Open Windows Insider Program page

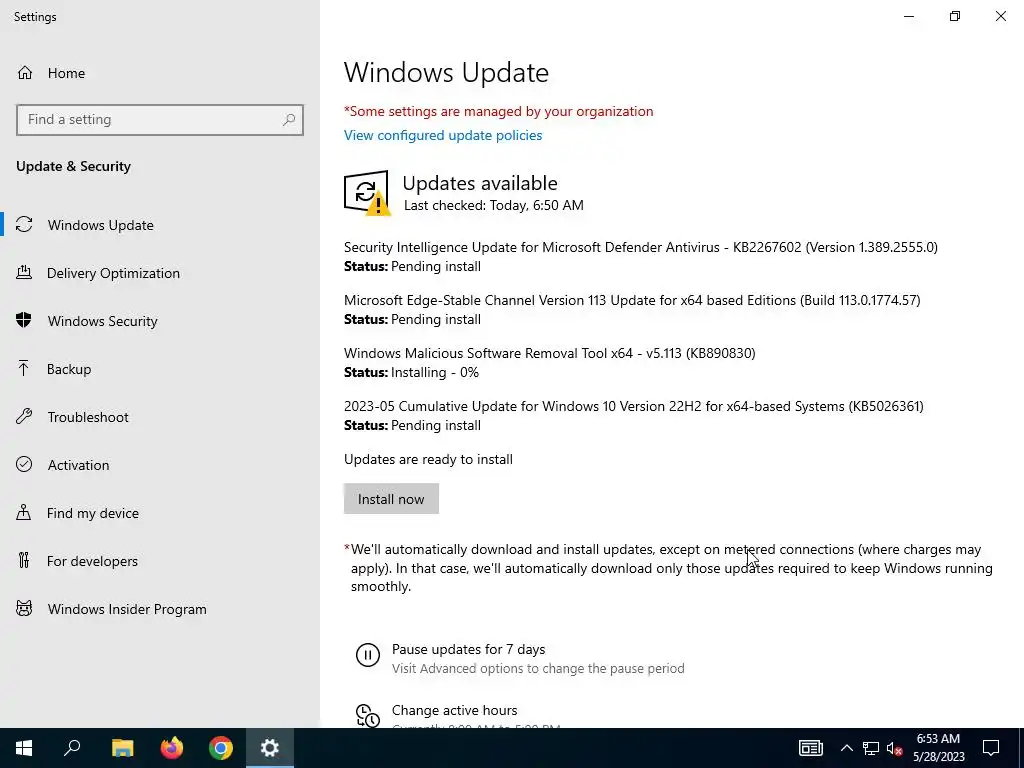click(160, 609)
